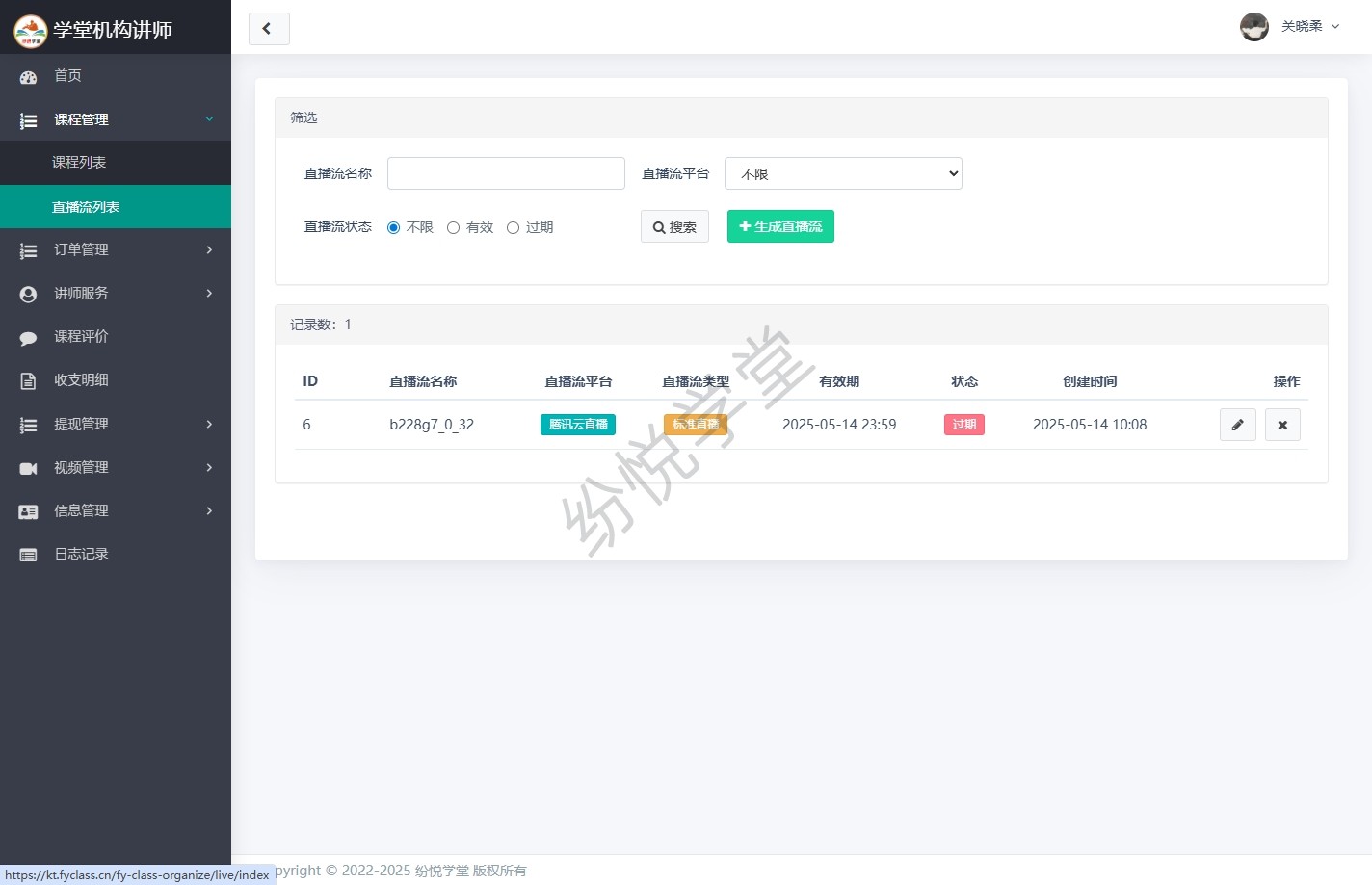1372x885 pixels.
Task: Click the 收支明细 document icon
Action: 28,380
